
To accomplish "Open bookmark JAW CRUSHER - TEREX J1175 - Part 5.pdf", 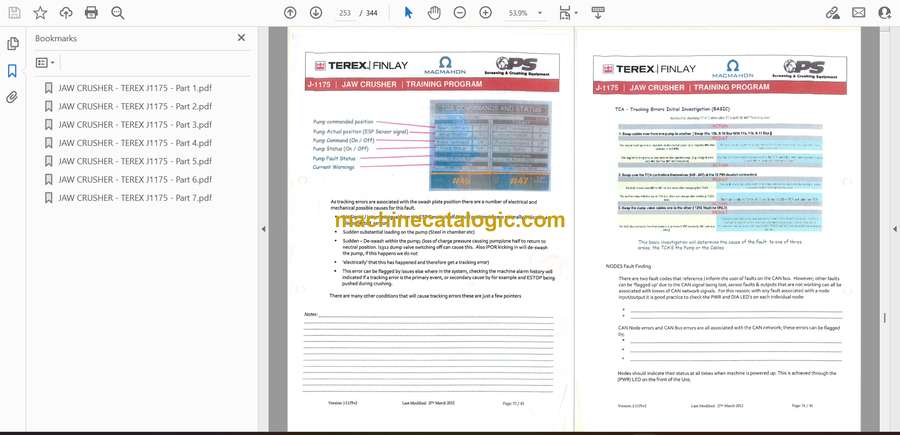I will tap(135, 161).
